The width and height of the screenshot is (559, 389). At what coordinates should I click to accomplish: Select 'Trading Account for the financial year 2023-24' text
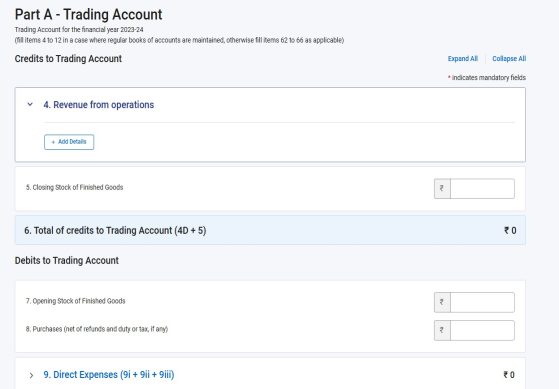79,30
